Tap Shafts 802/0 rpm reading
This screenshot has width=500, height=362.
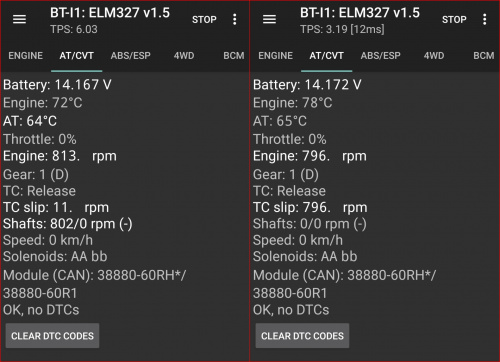(x=68, y=224)
